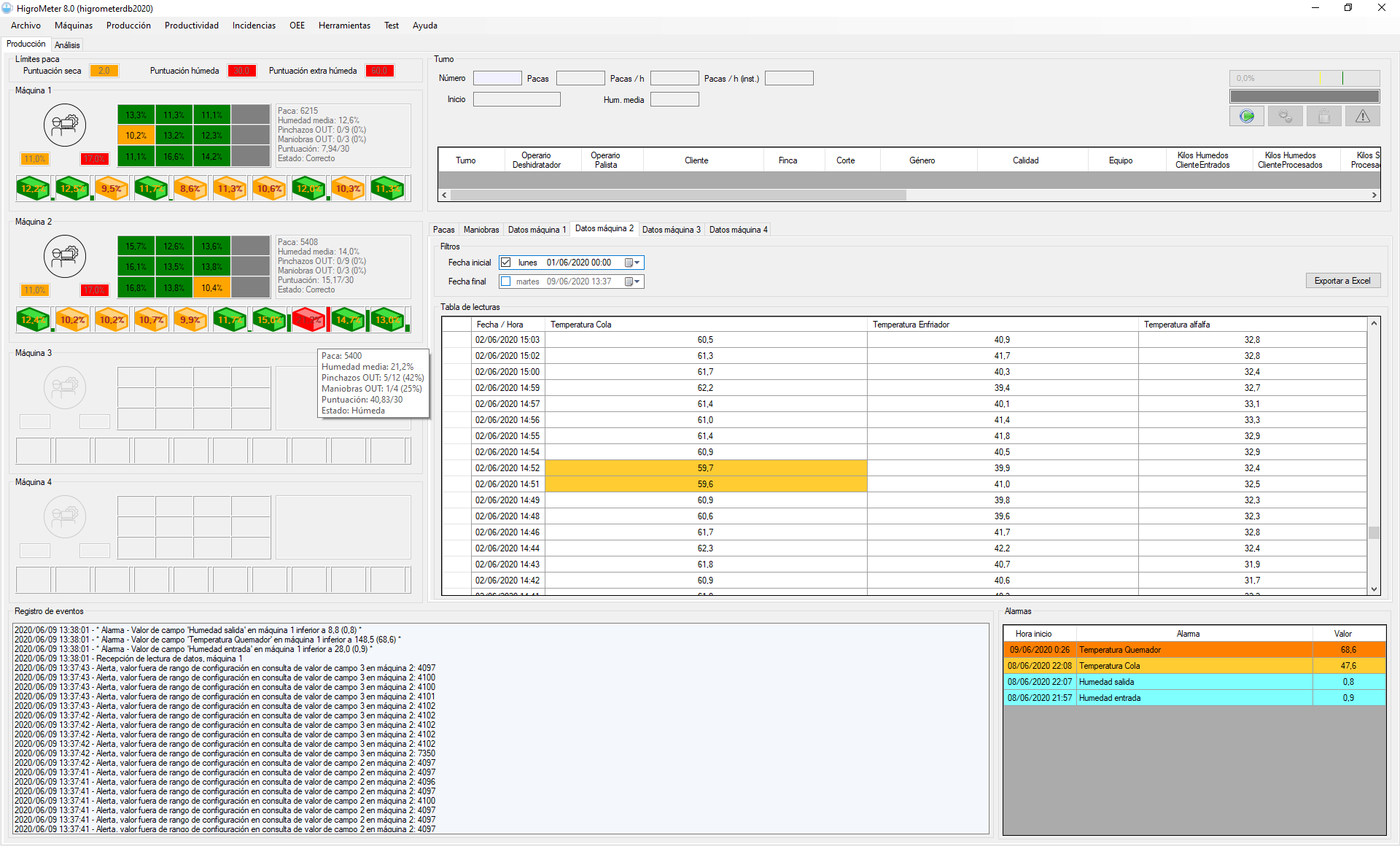Click the Temperatura Enfriador column header
Image resolution: width=1400 pixels, height=846 pixels.
pyautogui.click(x=1003, y=325)
